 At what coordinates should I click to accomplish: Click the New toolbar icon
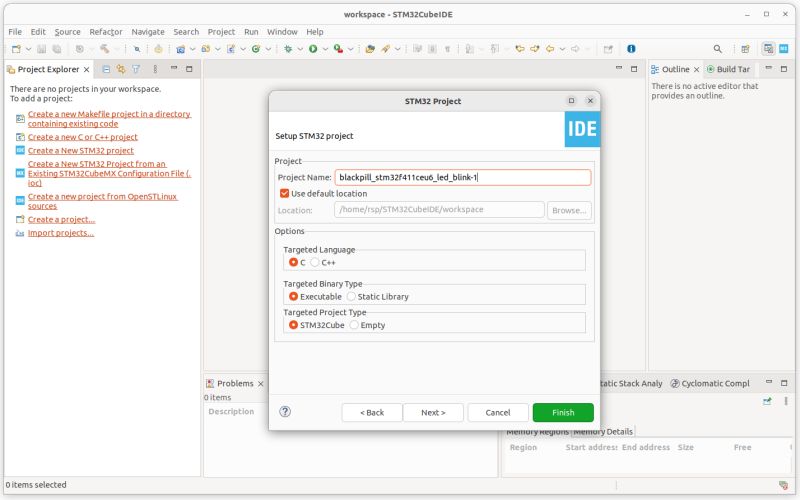click(16, 49)
